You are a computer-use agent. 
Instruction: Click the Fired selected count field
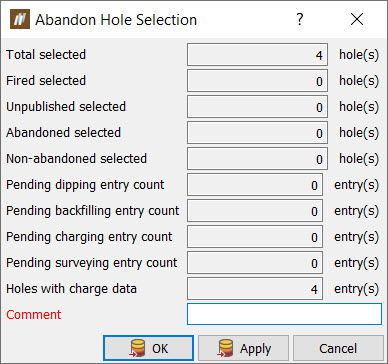(257, 80)
